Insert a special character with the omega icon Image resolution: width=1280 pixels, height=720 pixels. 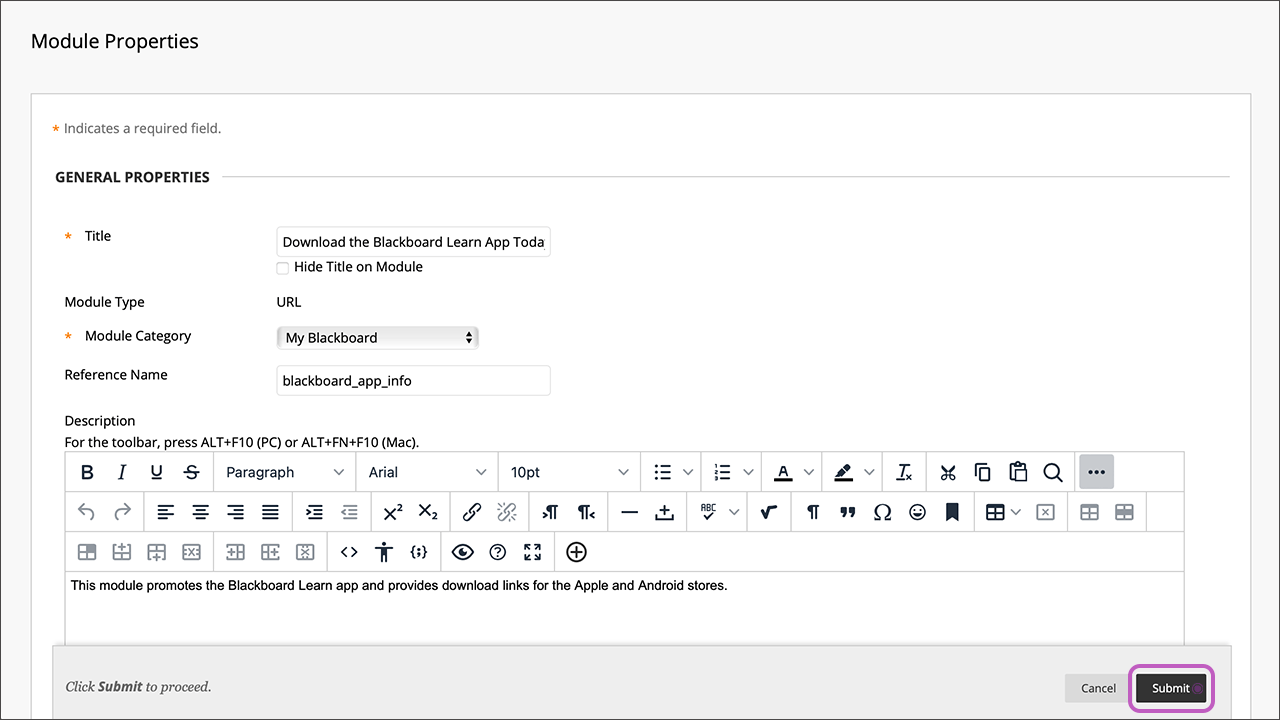coord(882,511)
